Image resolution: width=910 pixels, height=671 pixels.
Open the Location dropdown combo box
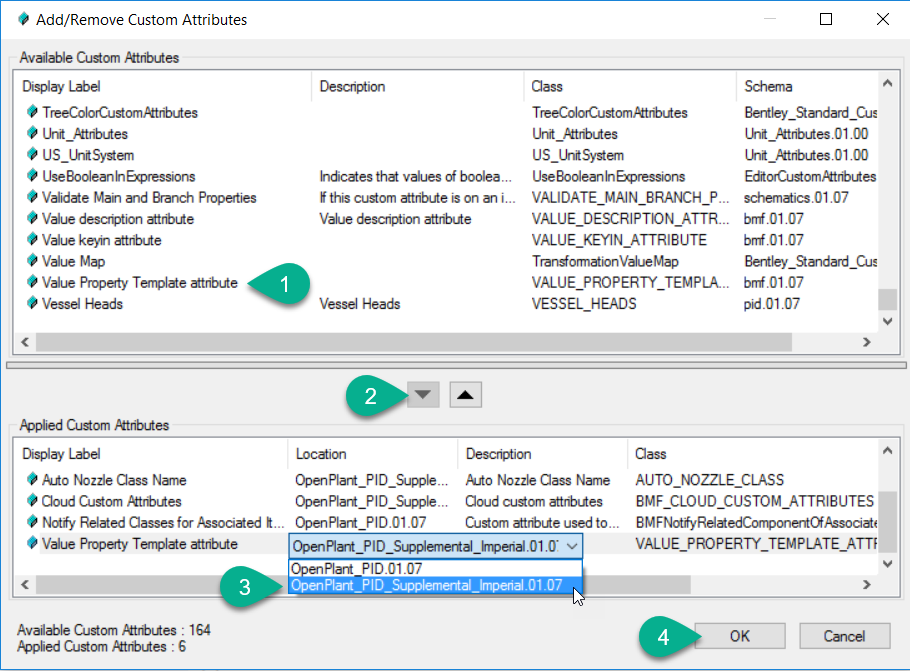(x=571, y=545)
